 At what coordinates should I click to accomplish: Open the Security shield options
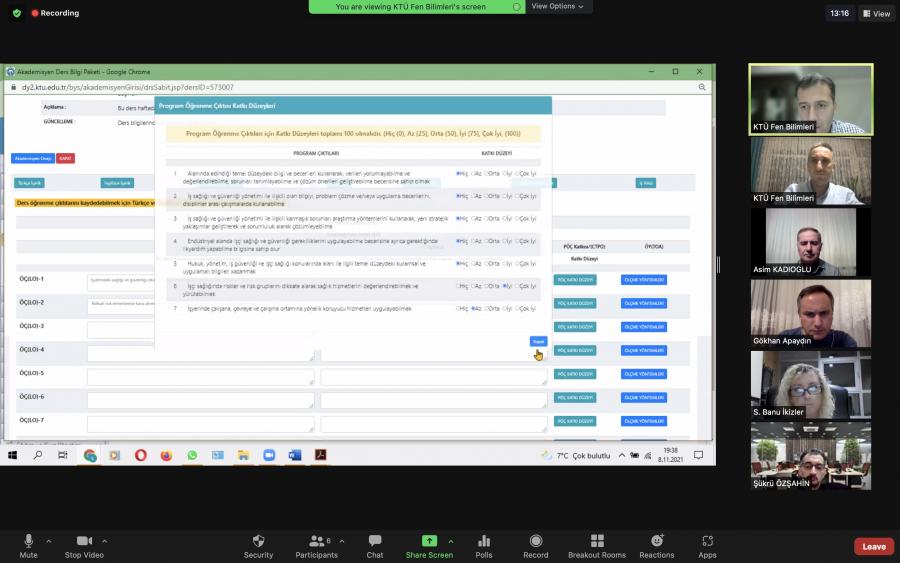pyautogui.click(x=258, y=546)
